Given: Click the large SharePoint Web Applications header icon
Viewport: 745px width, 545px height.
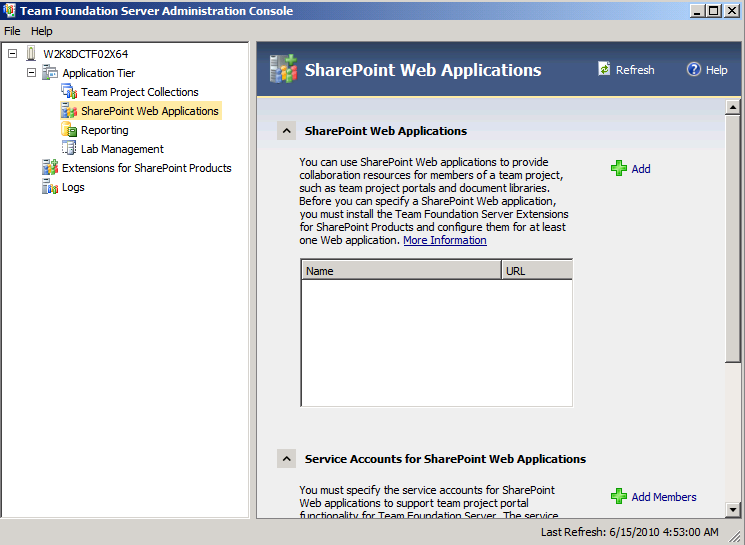Looking at the screenshot, I should (283, 69).
